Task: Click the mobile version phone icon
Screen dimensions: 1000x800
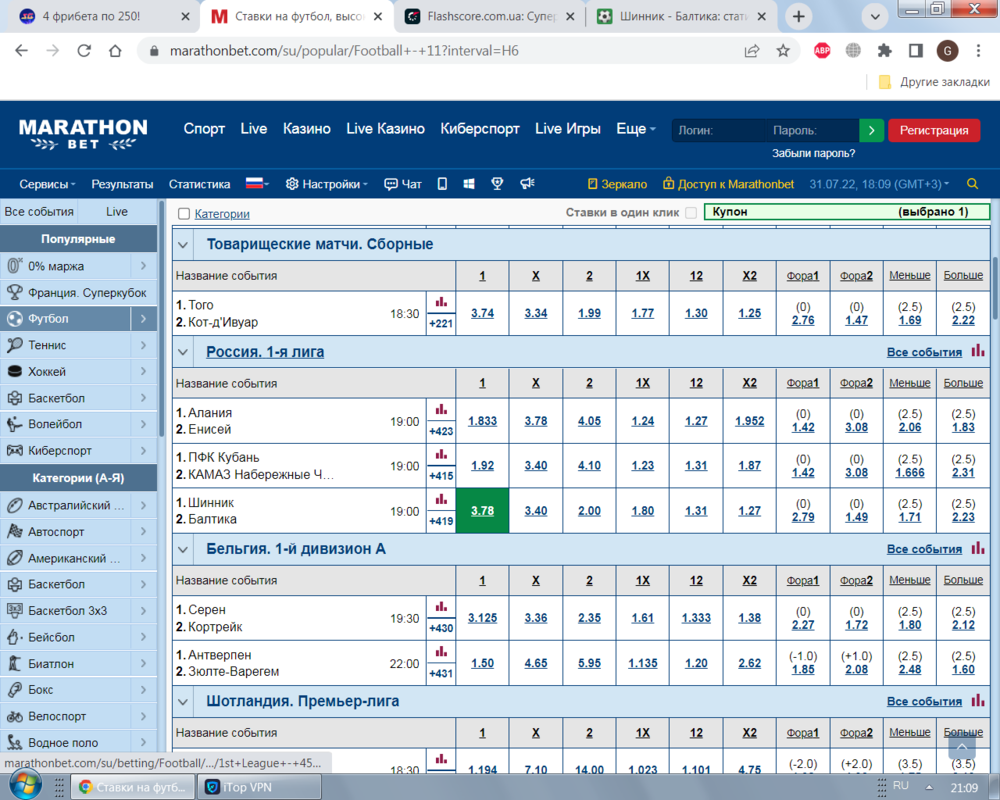Action: point(442,184)
